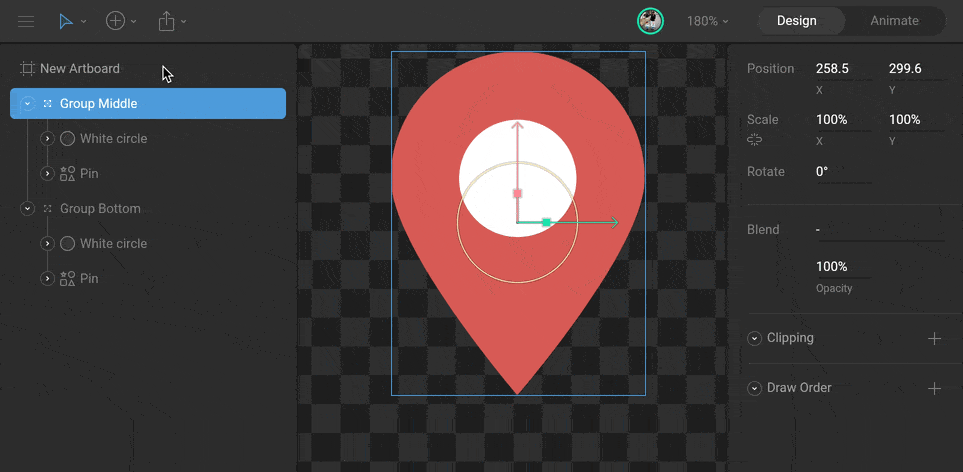963x472 pixels.
Task: Click the user avatar icon
Action: pos(650,21)
